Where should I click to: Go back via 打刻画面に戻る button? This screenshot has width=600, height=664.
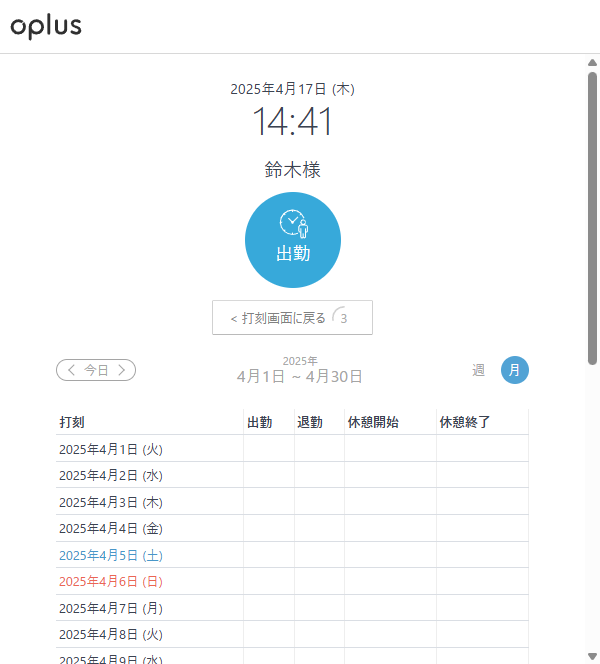pyautogui.click(x=291, y=318)
